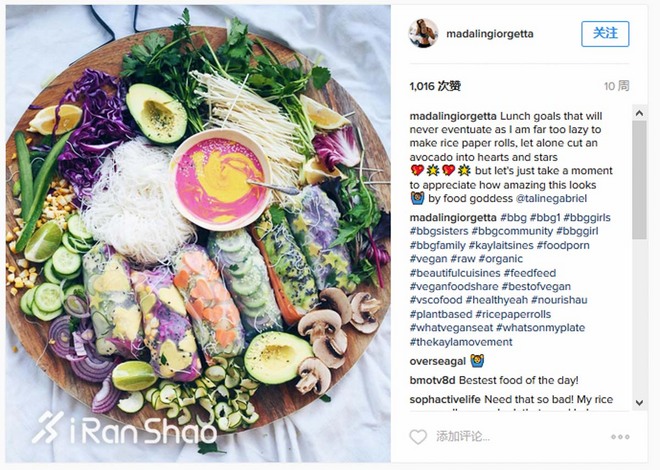This screenshot has height=470, width=660.
Task: Click commenter overseagal username
Action: click(x=437, y=361)
